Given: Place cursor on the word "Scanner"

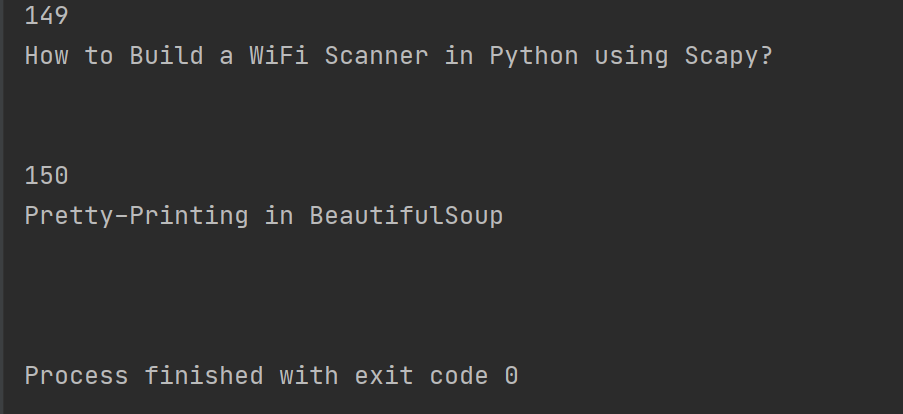Looking at the screenshot, I should tap(376, 56).
